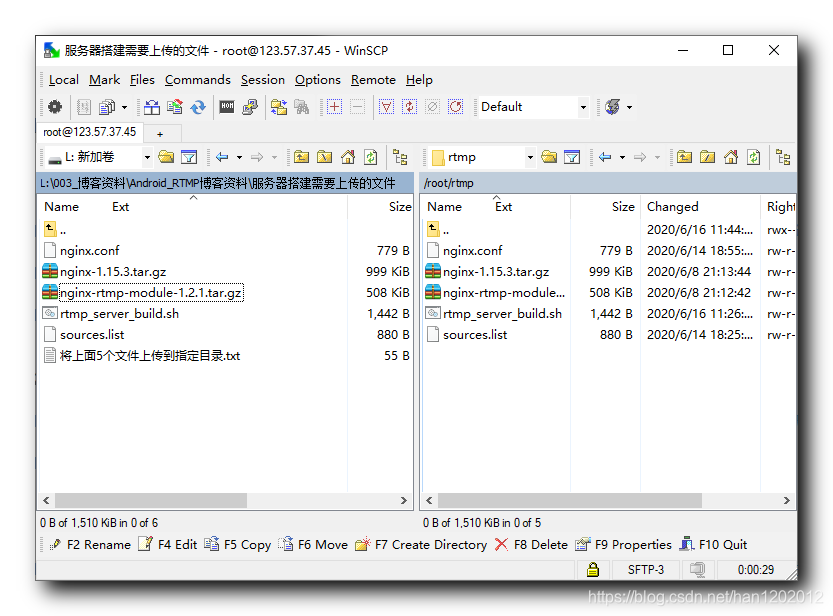The image size is (833, 616).
Task: Open a new session with the + tab
Action: (160, 134)
